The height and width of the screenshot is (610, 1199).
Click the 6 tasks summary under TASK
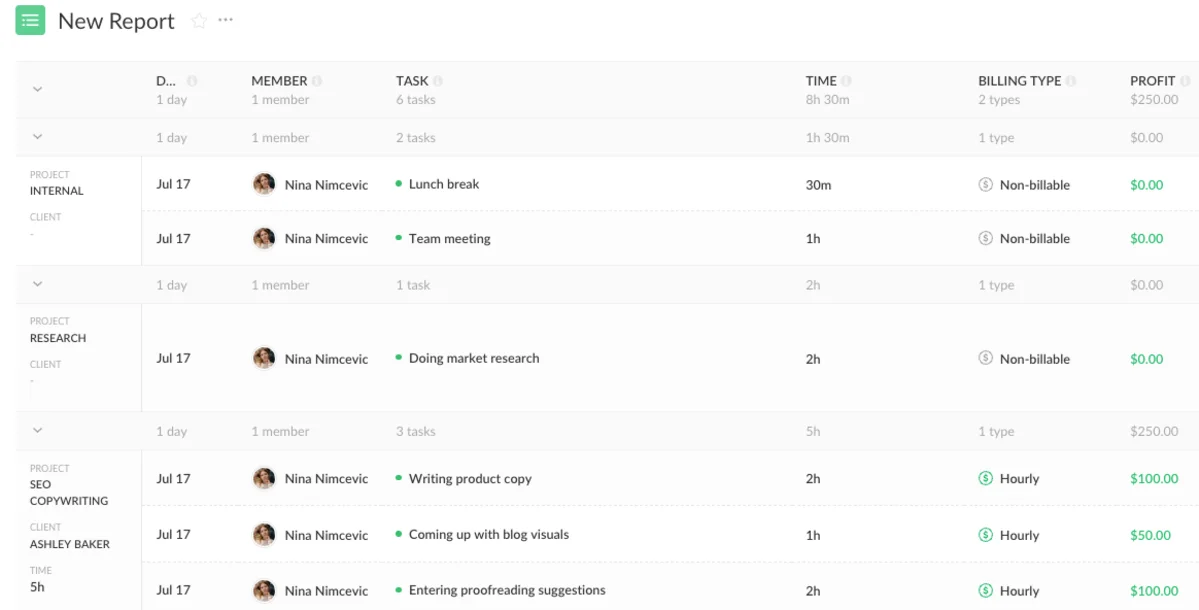pyautogui.click(x=415, y=99)
